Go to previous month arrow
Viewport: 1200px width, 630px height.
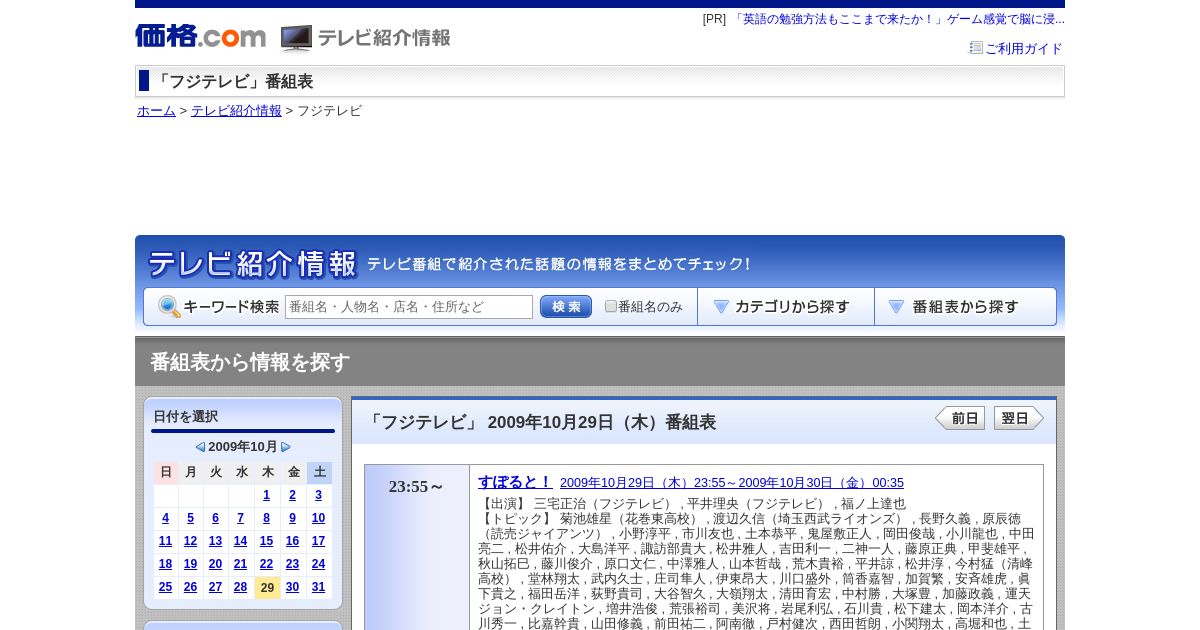(200, 447)
